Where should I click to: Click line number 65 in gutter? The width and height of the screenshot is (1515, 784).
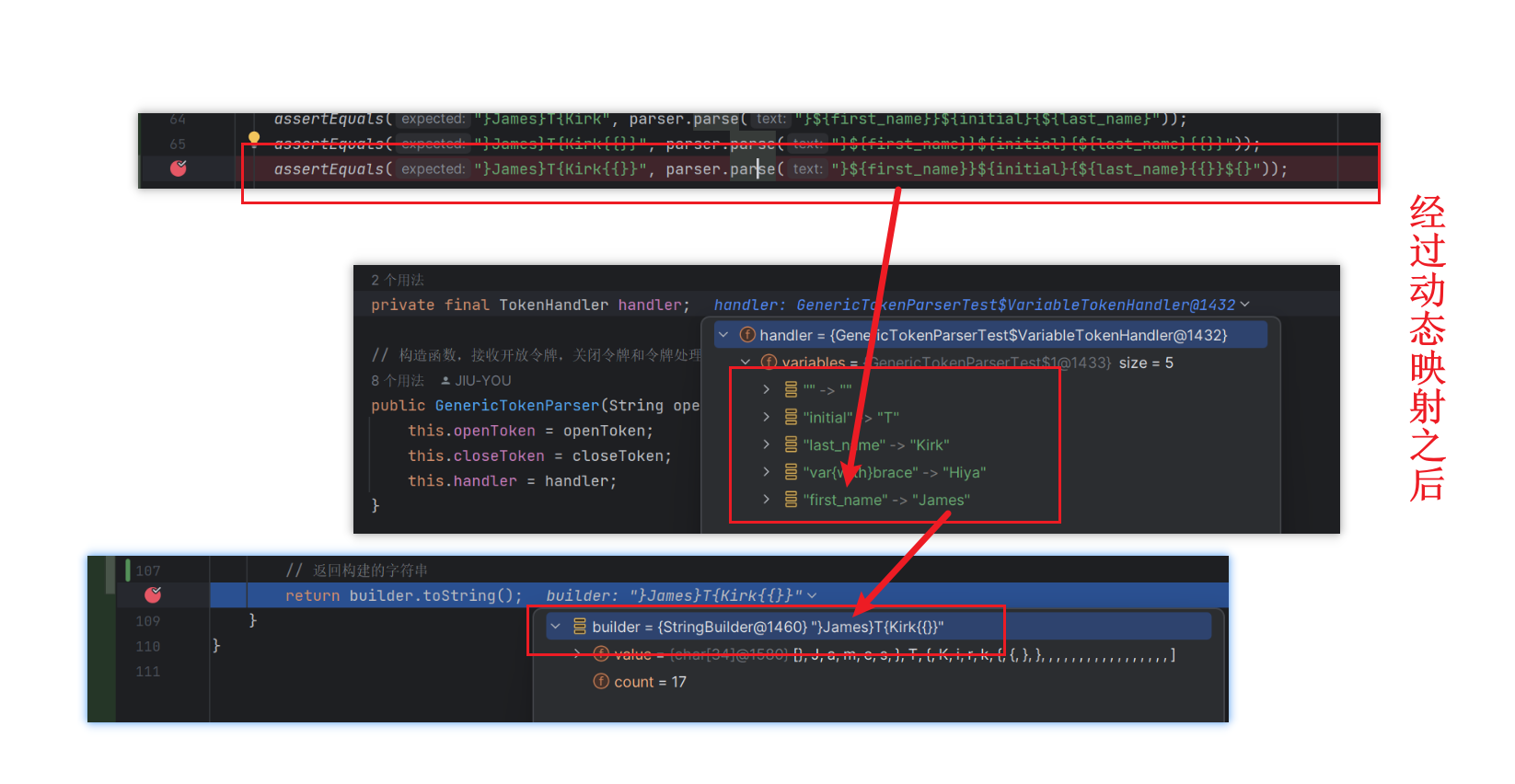(178, 144)
